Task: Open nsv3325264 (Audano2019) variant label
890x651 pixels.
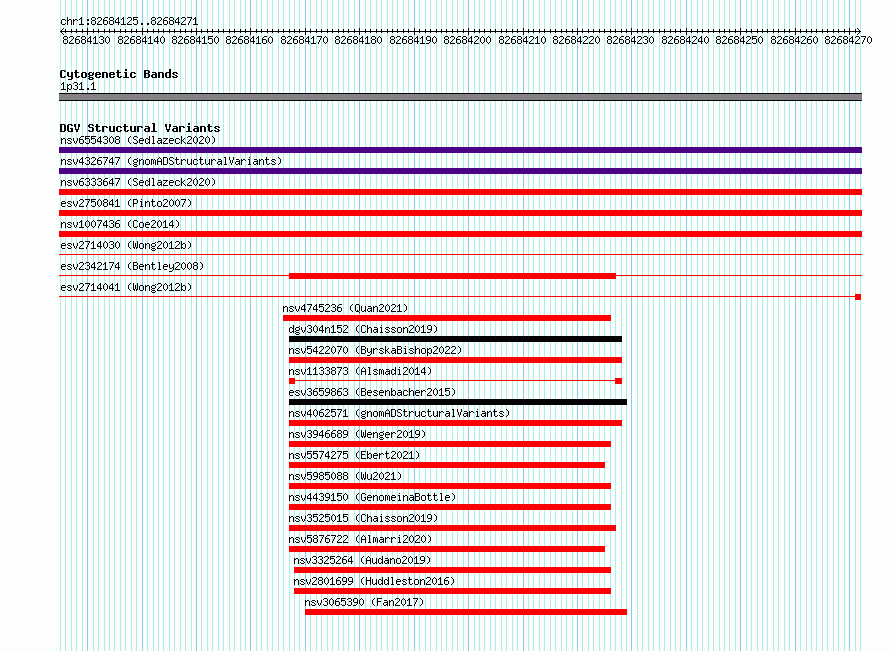Action: (362, 560)
